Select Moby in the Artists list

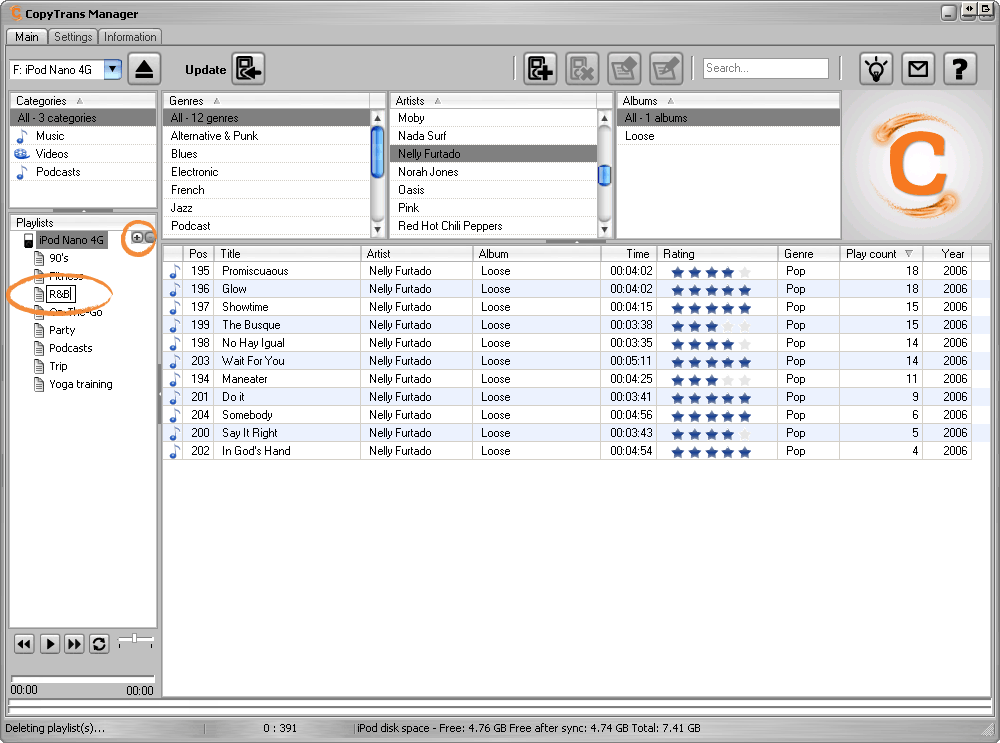coord(494,118)
